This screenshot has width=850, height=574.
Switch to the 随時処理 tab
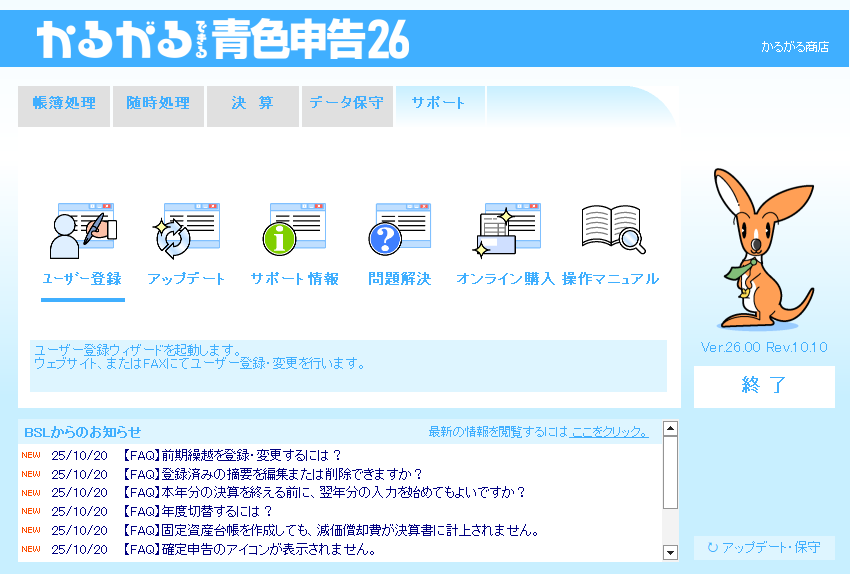click(158, 104)
